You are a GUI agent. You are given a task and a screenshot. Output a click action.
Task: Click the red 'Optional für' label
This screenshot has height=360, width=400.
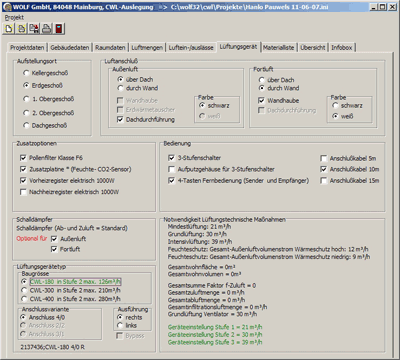click(32, 238)
